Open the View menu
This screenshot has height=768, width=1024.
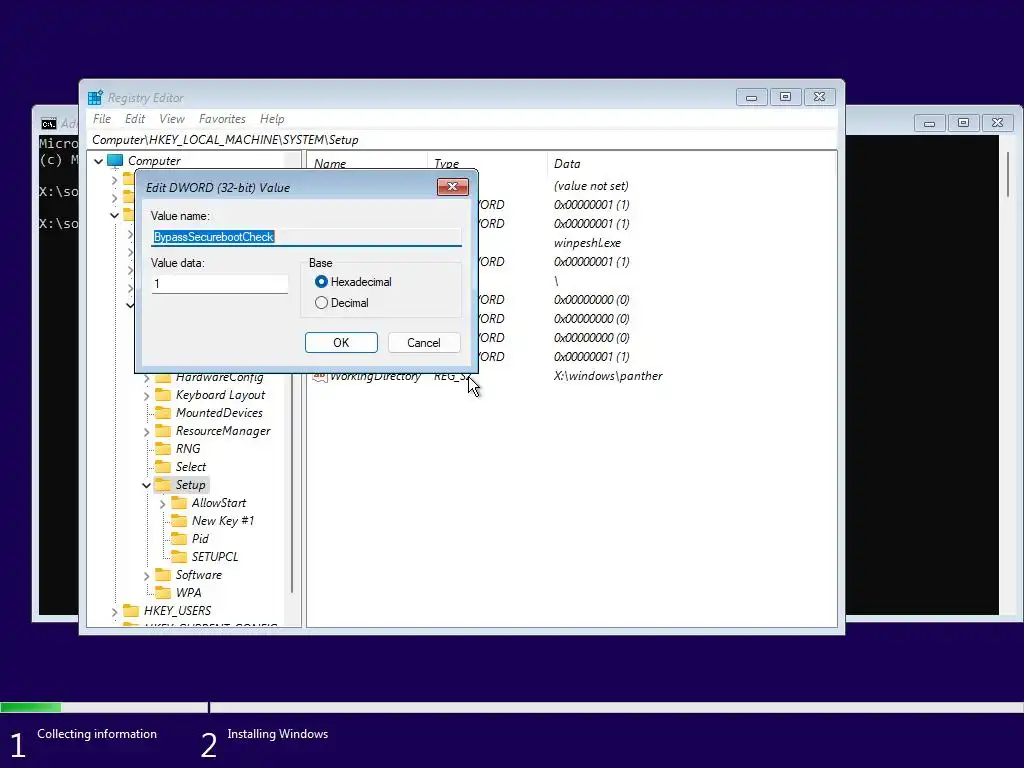click(172, 119)
